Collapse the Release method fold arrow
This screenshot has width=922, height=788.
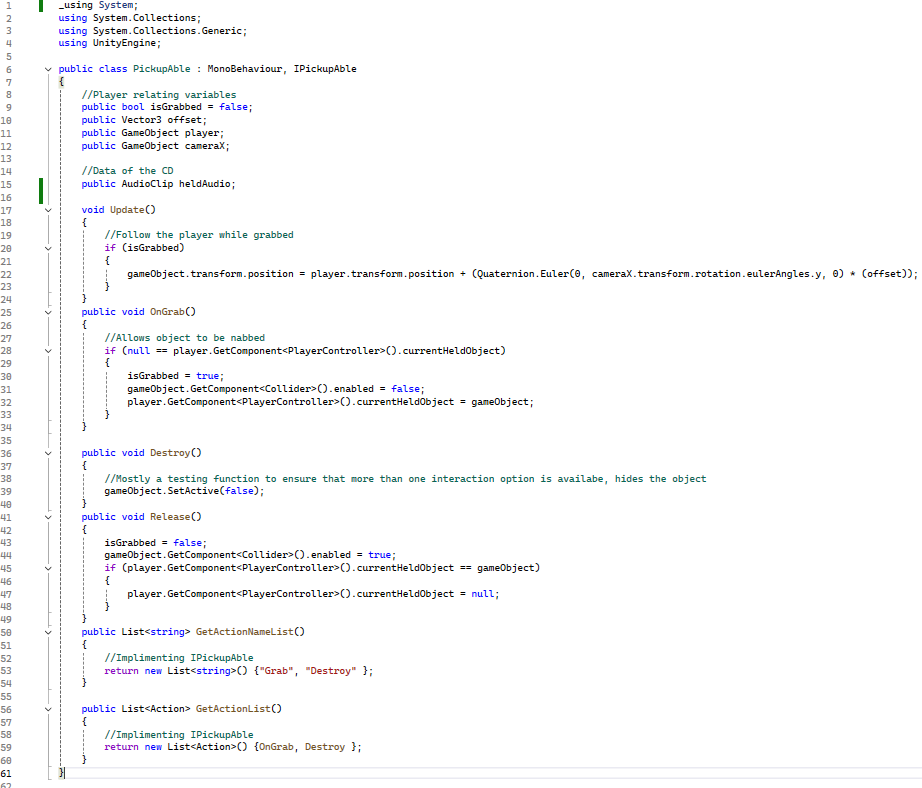(48, 517)
